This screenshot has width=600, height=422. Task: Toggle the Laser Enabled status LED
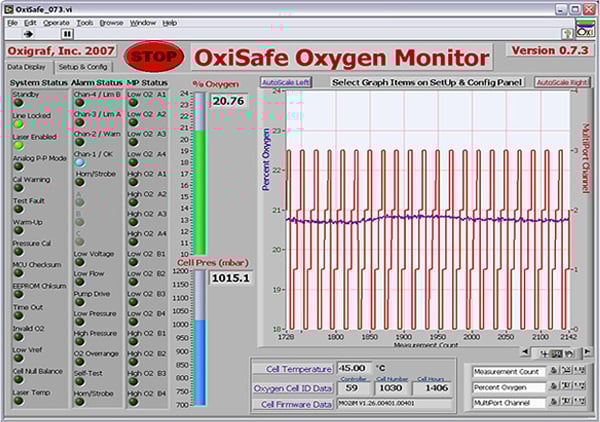coord(17,138)
